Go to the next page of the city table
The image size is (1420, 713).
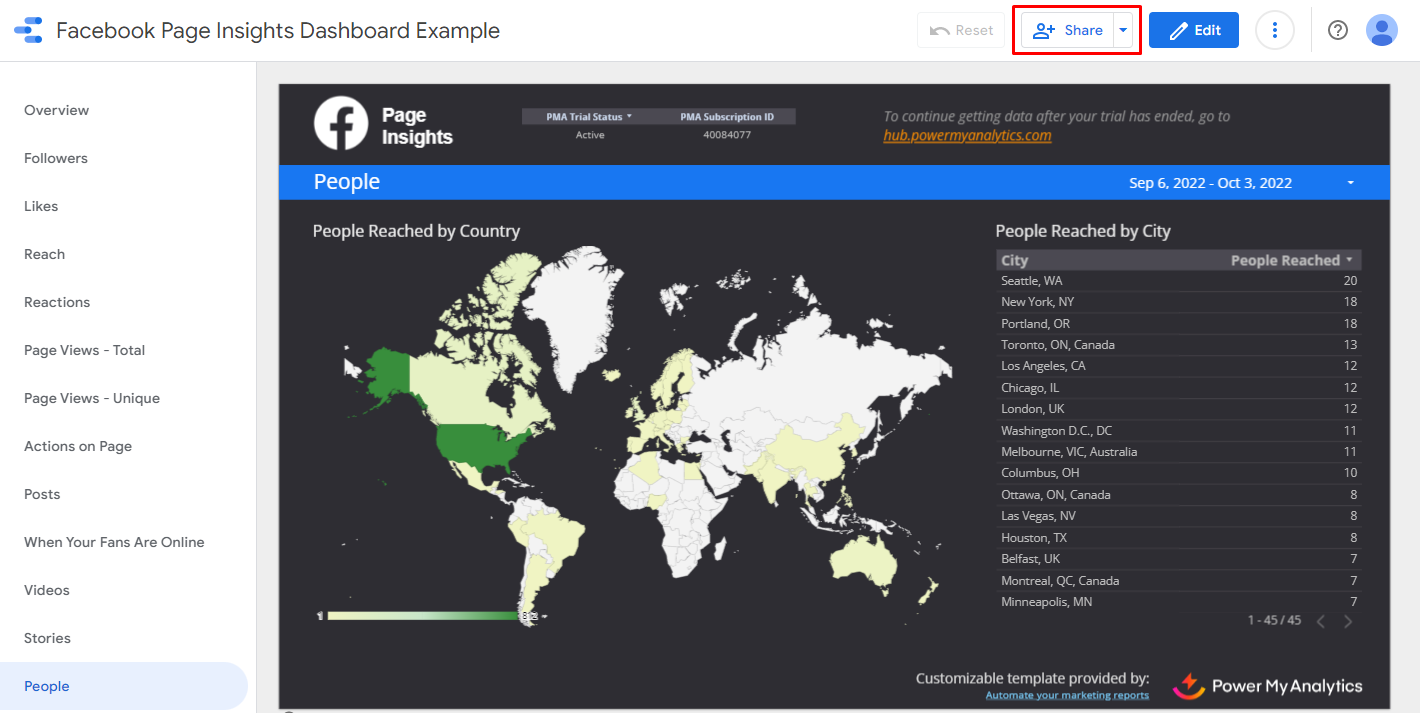click(1348, 622)
